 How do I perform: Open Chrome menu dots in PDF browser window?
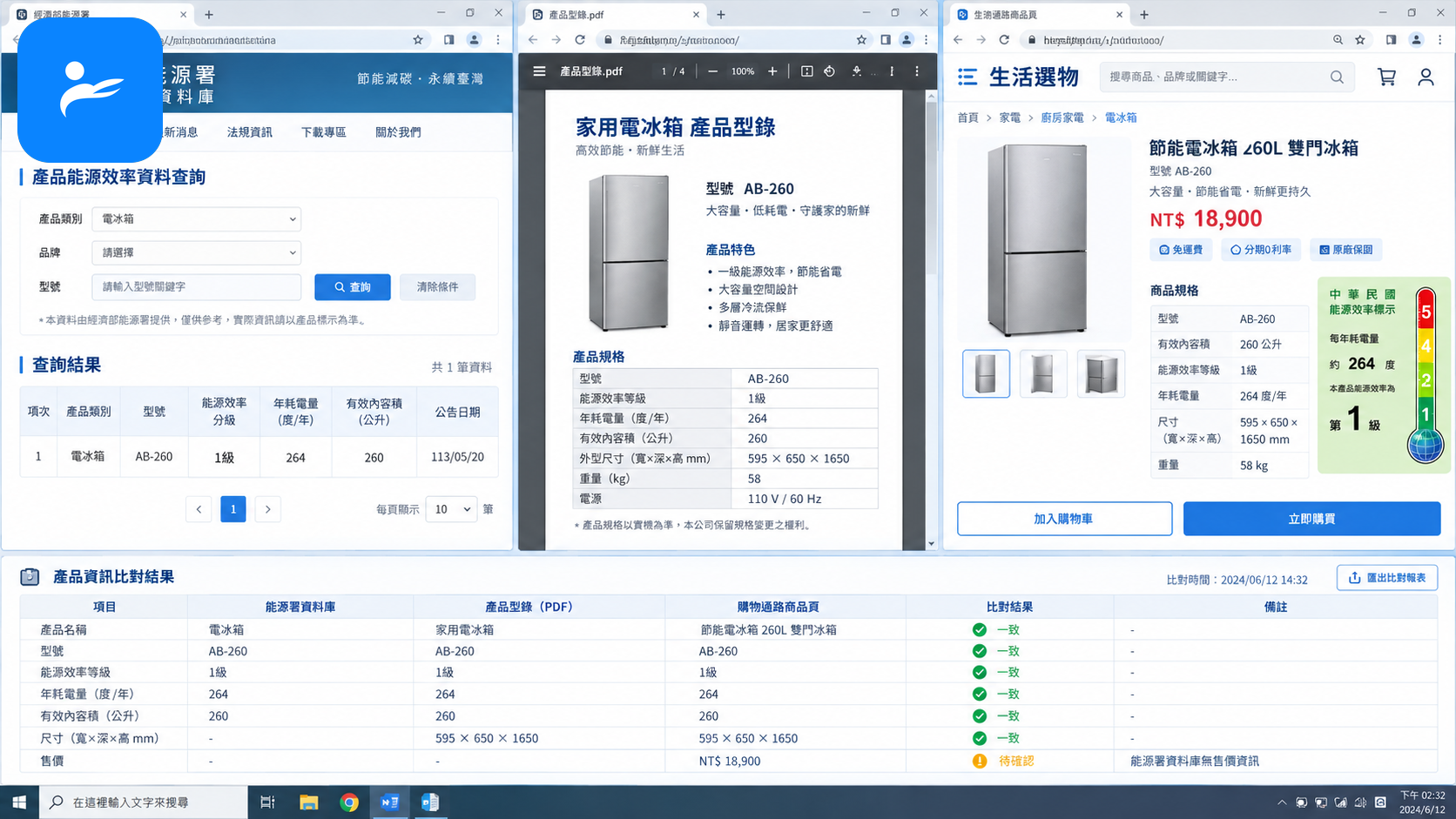click(926, 40)
